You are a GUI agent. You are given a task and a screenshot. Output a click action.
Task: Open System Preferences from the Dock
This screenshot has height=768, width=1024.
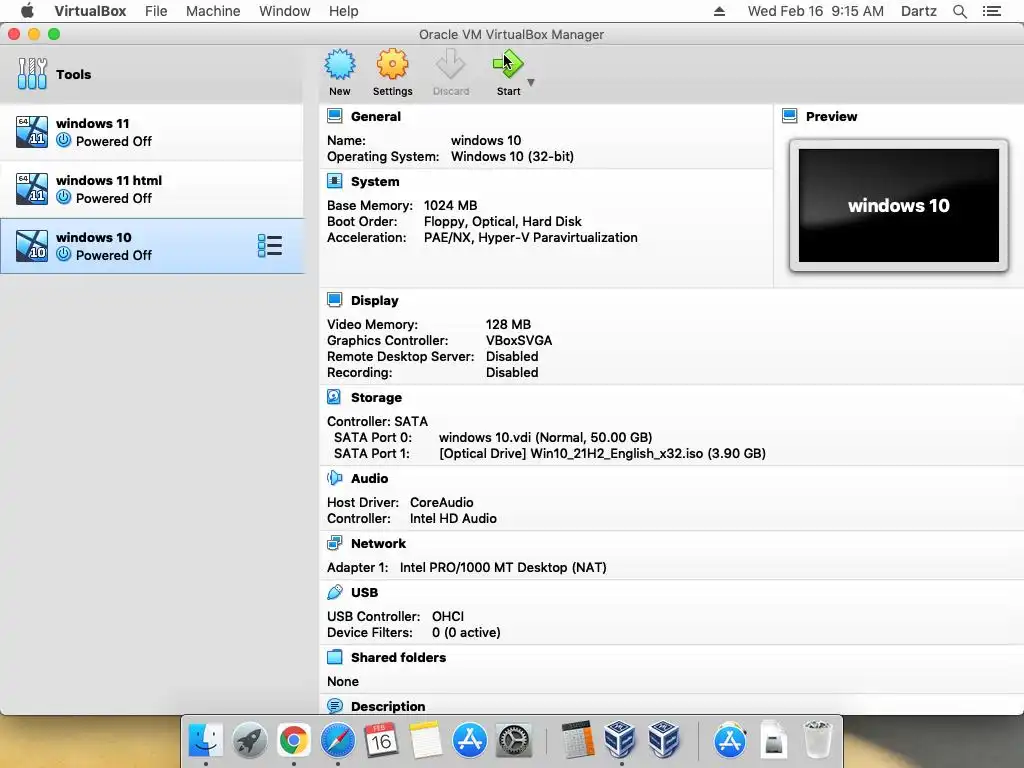514,740
